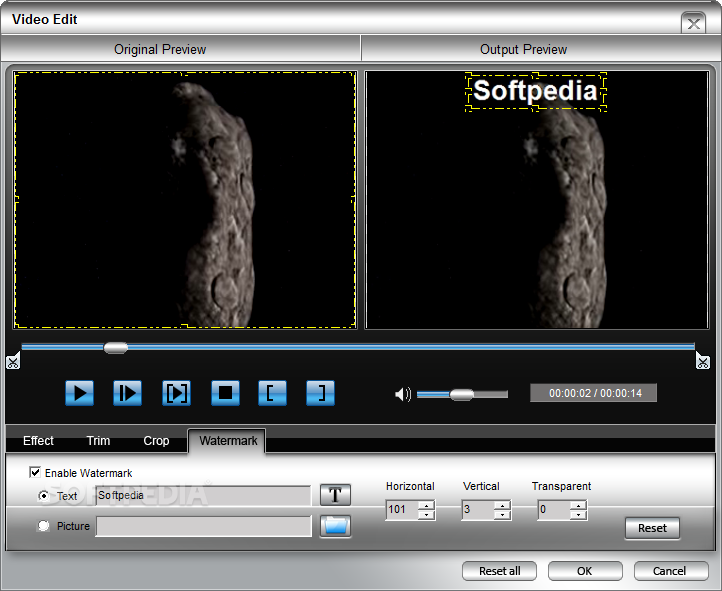Viewport: 722px width, 591px height.
Task: Click the volume slider knob
Action: click(461, 394)
